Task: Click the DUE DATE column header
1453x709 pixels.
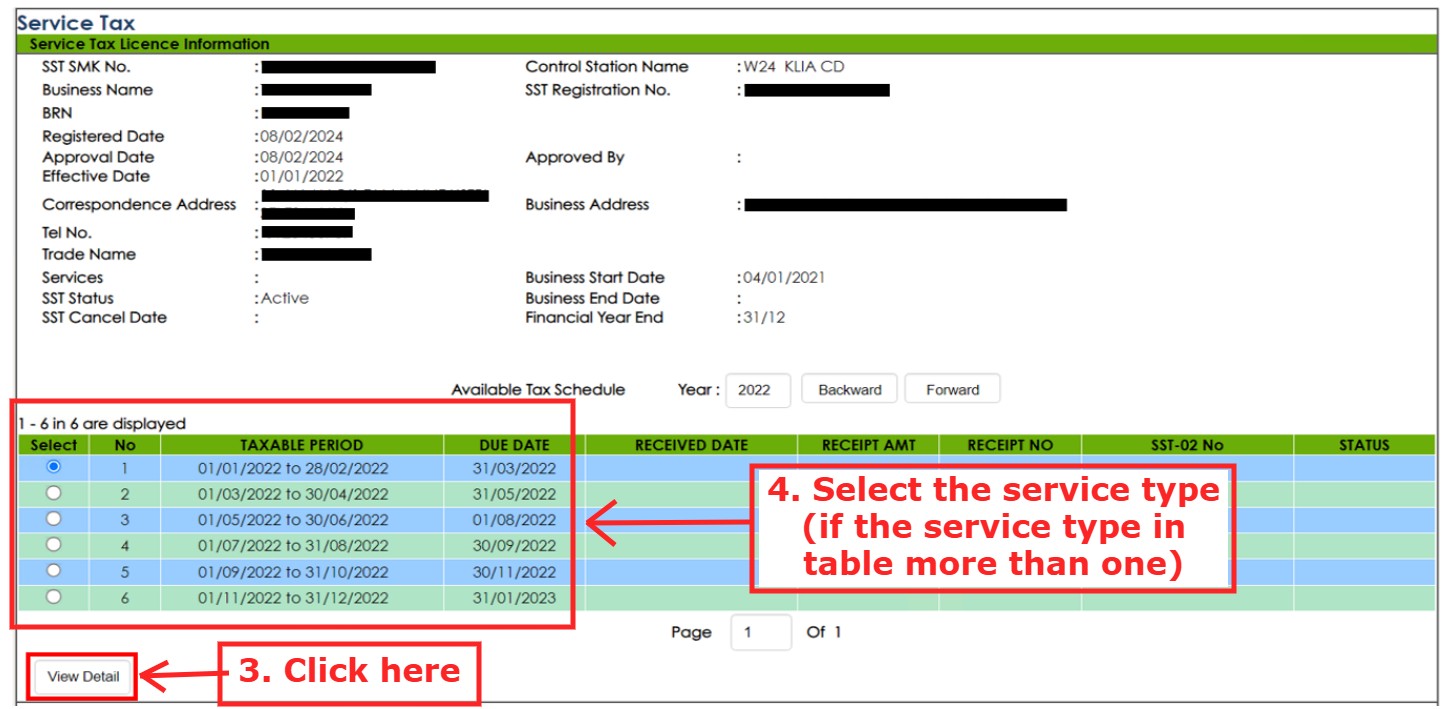Action: pyautogui.click(x=514, y=445)
